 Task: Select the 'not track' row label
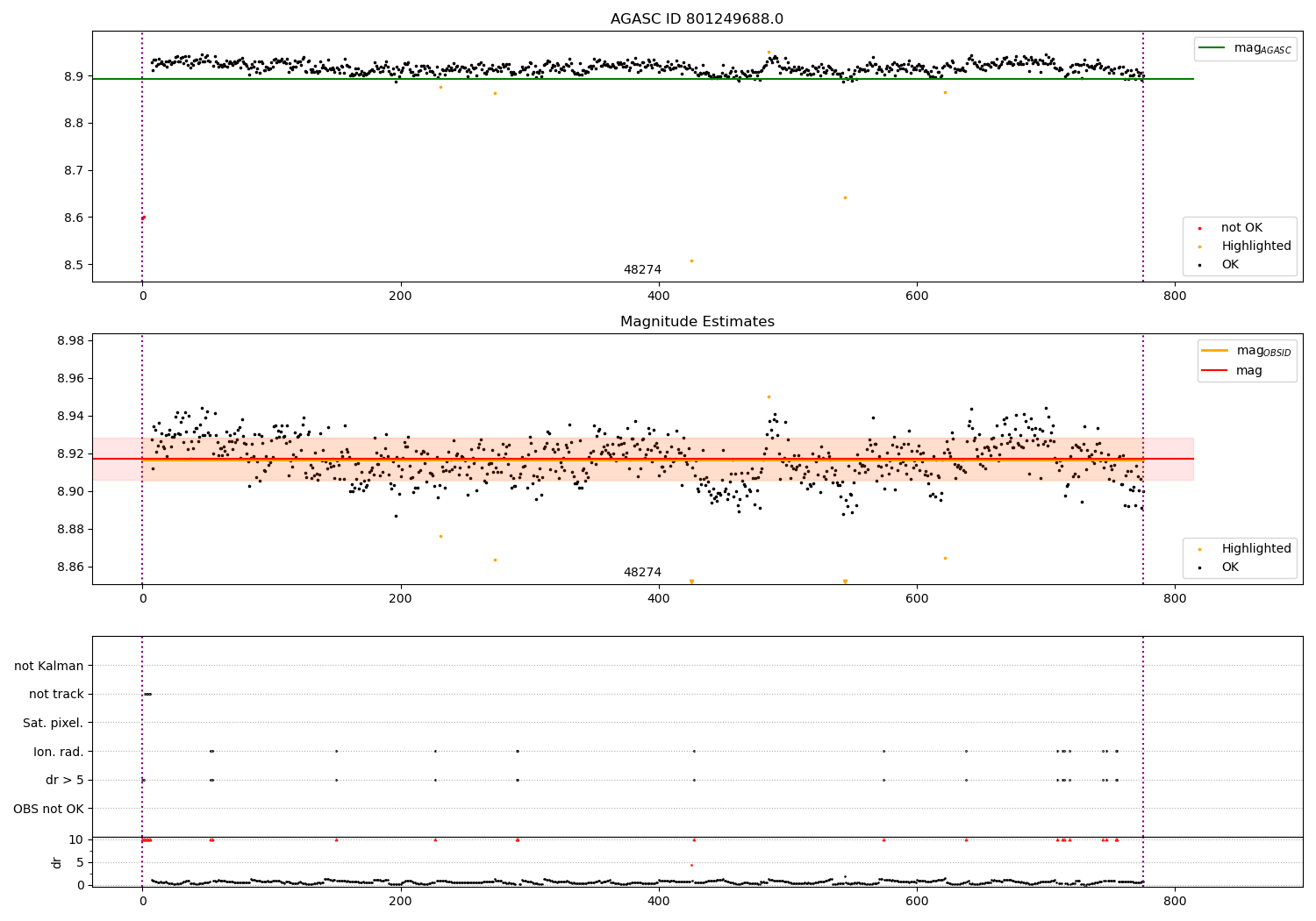point(56,694)
